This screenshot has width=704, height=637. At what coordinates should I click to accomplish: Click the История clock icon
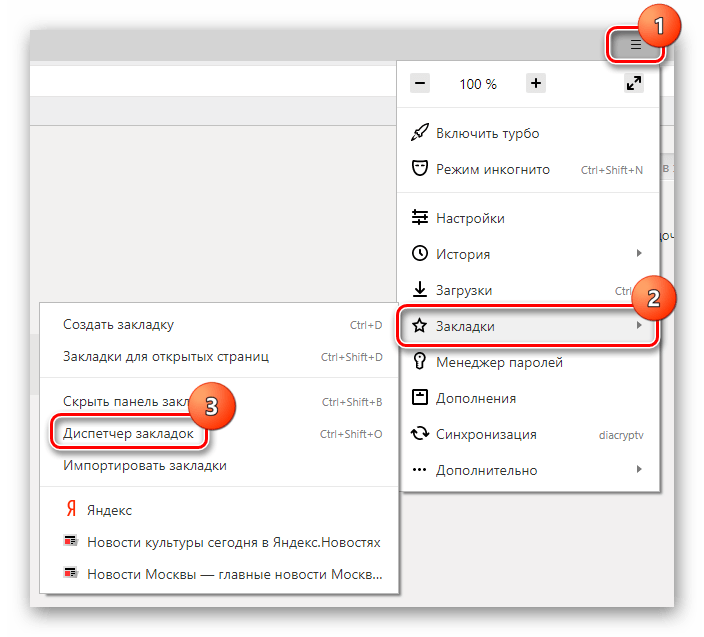click(420, 254)
